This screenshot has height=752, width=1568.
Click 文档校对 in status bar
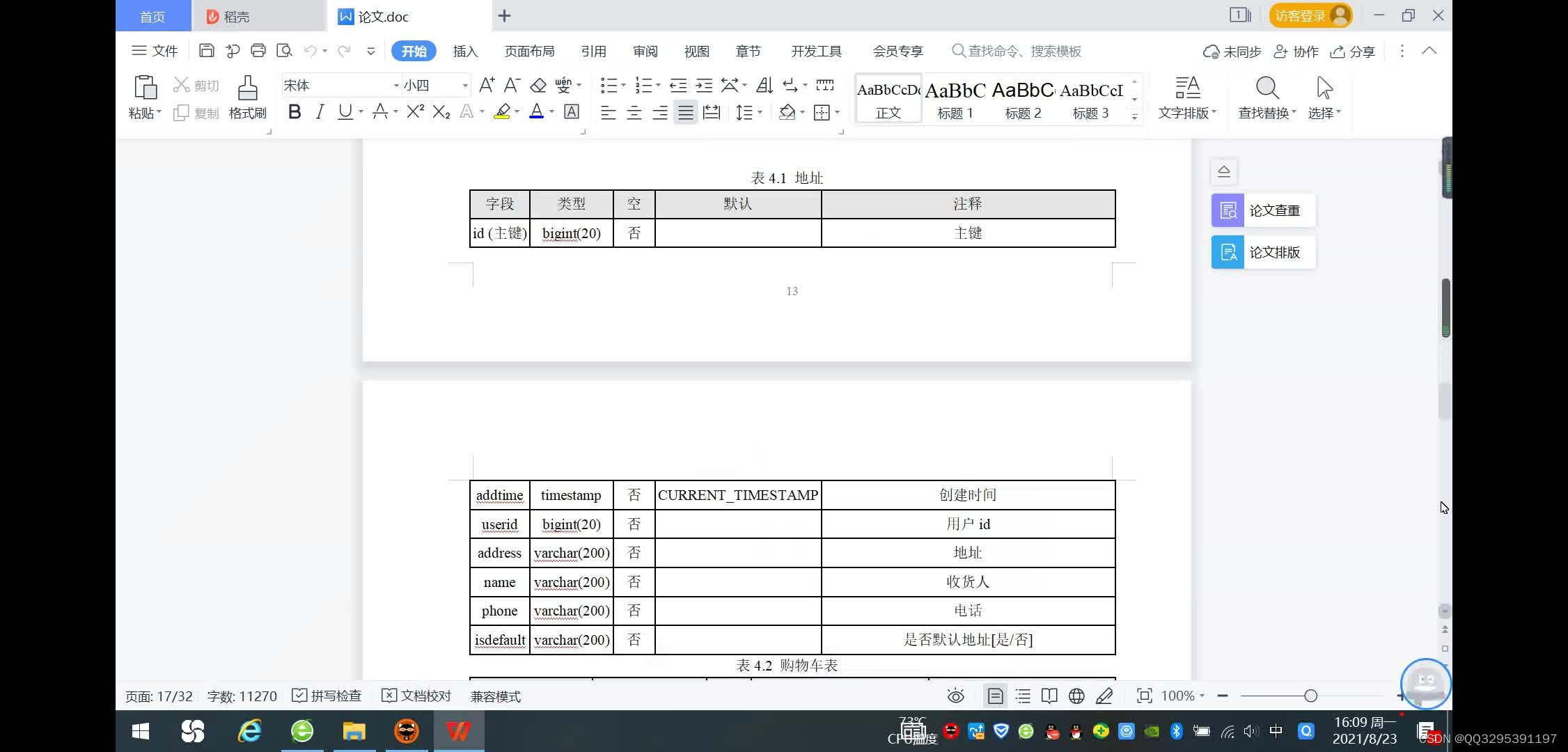pyautogui.click(x=417, y=696)
